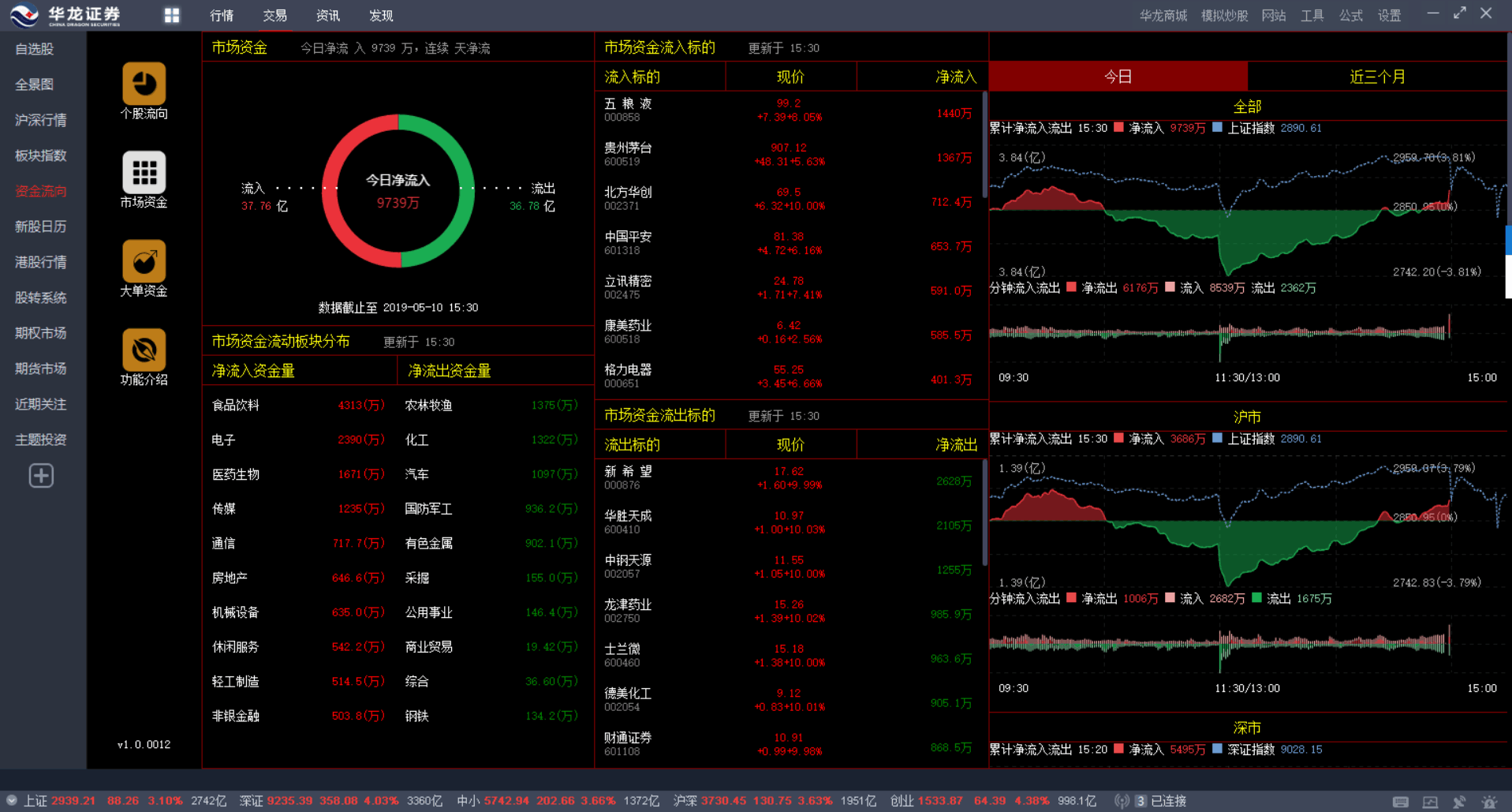Go to 近期关注 in sidebar

[41, 404]
